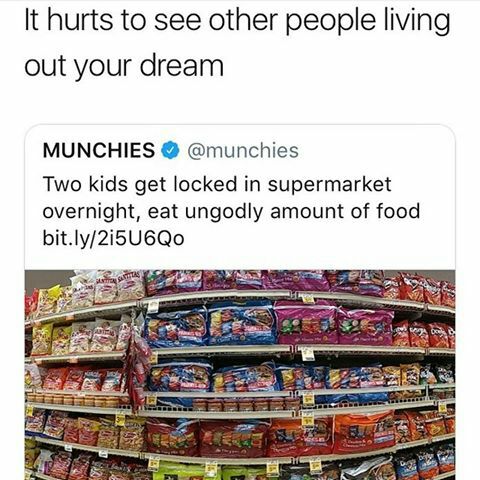Click the 'overnight, eat ungodly amount' text line
The width and height of the screenshot is (480, 480).
point(195,212)
